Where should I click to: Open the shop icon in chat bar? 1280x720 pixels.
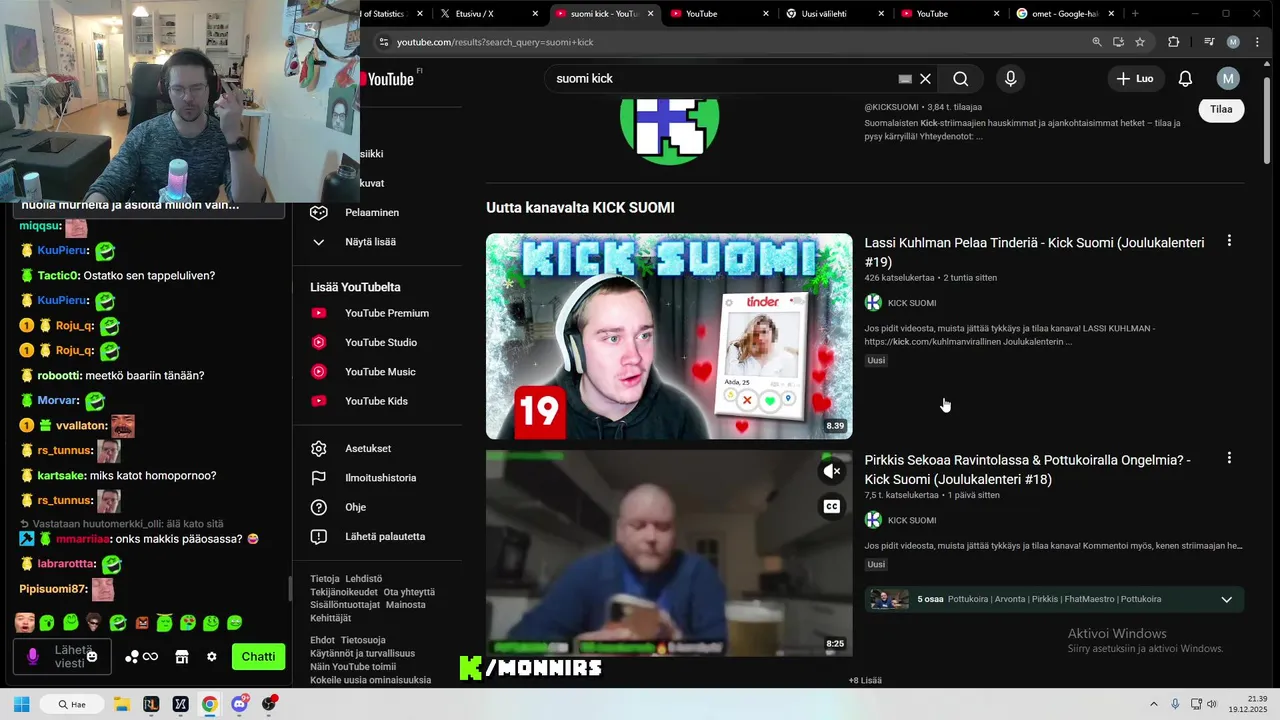click(182, 657)
